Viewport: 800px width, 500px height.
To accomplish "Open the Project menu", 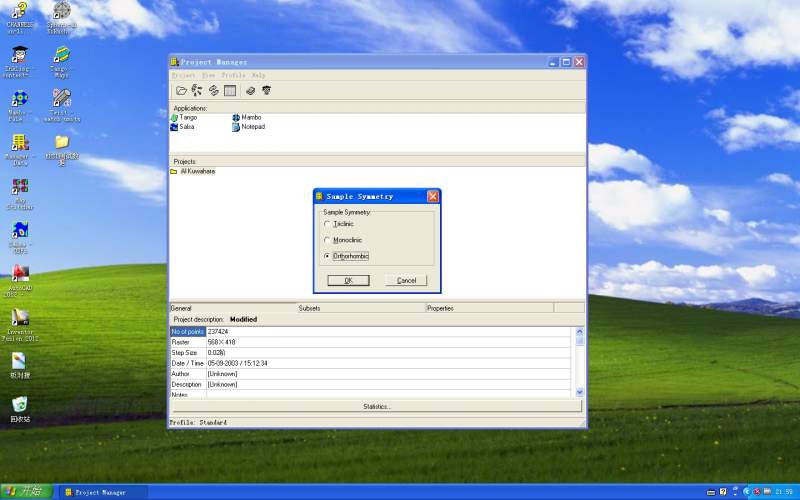I will (183, 75).
